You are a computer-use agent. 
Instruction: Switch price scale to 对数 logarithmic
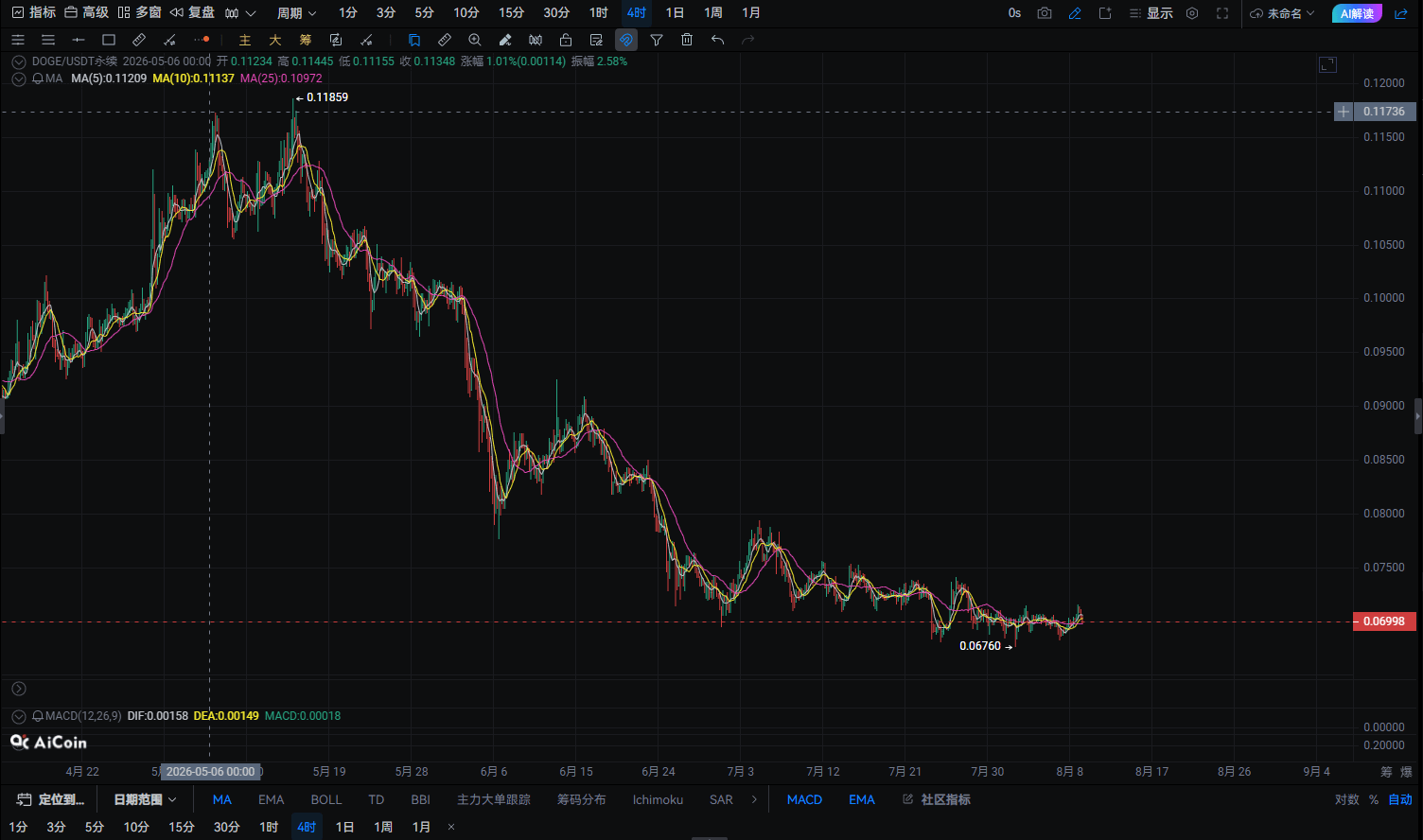click(x=1347, y=800)
